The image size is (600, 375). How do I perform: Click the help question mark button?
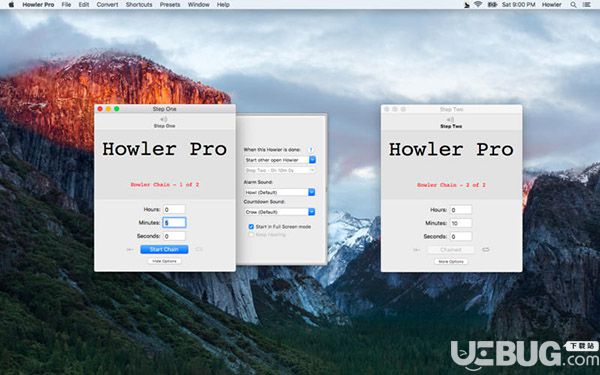point(311,150)
